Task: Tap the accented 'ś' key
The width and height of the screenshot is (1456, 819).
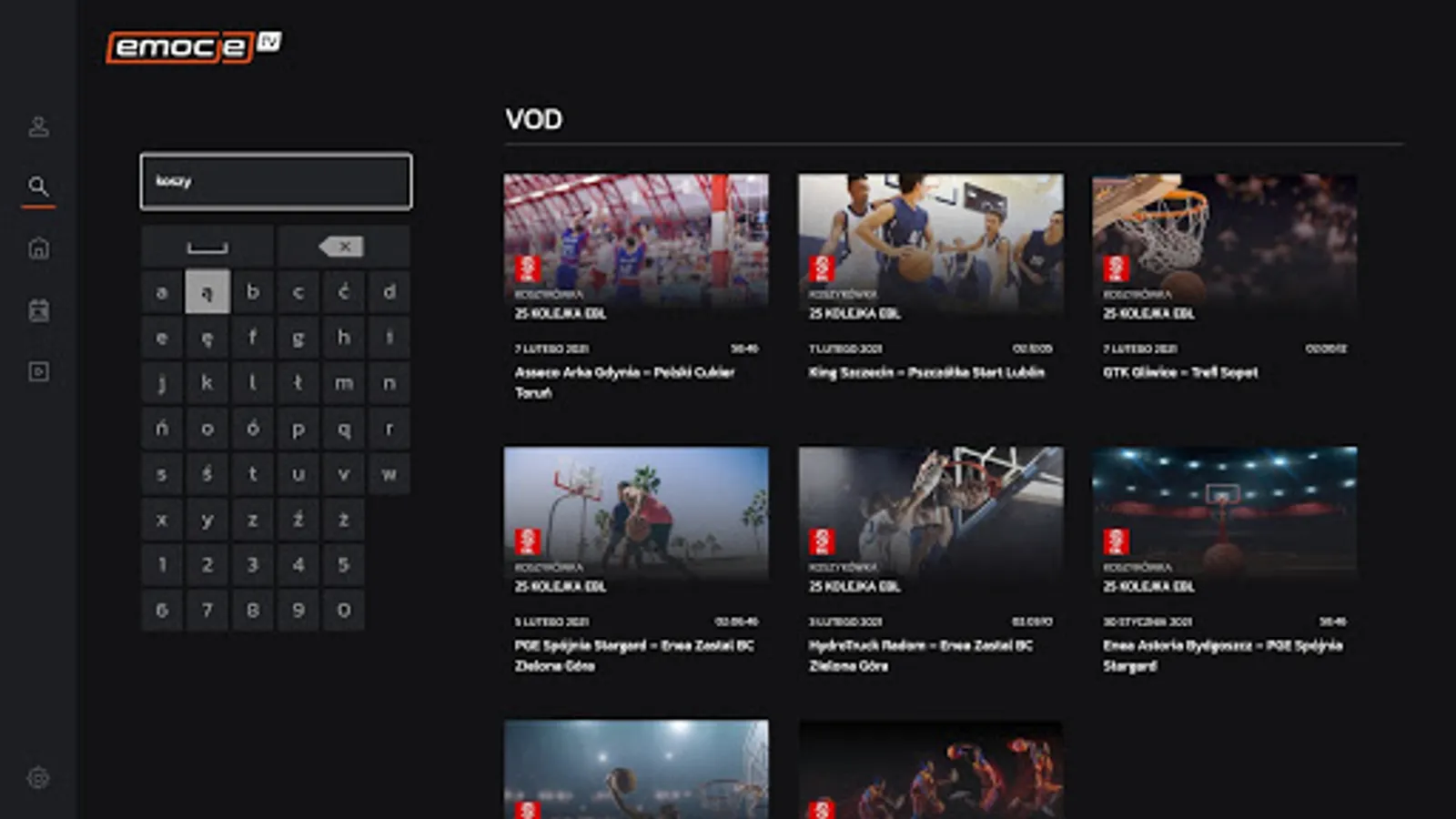Action: (207, 474)
